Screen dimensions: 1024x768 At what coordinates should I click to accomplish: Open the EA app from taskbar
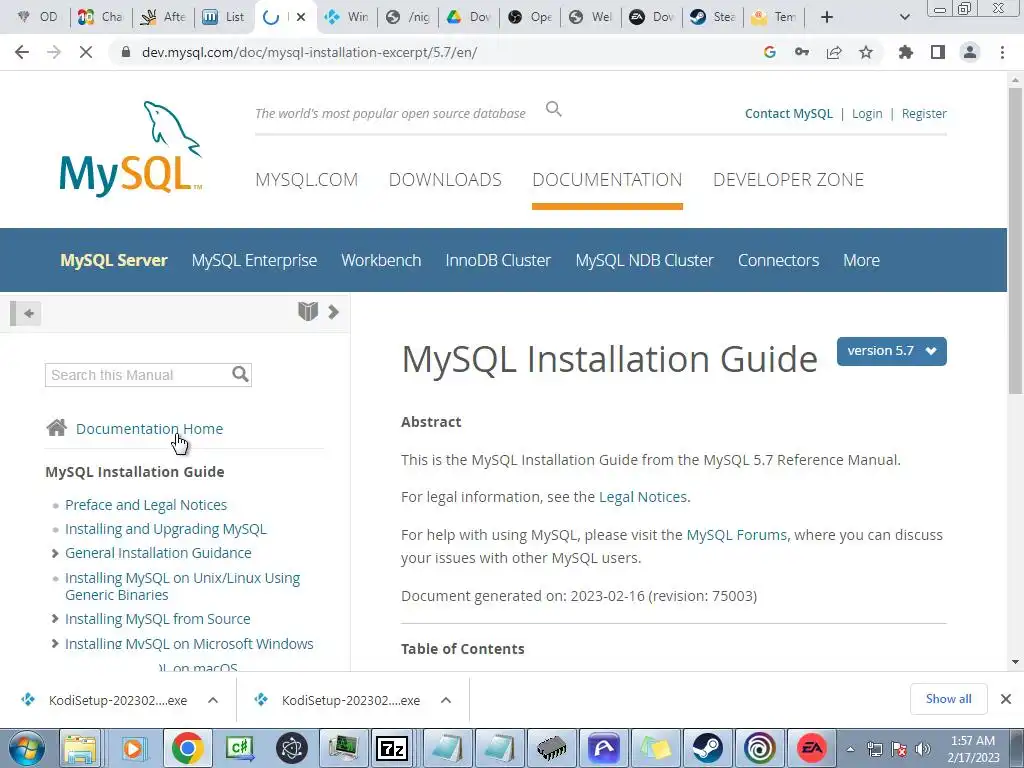812,748
